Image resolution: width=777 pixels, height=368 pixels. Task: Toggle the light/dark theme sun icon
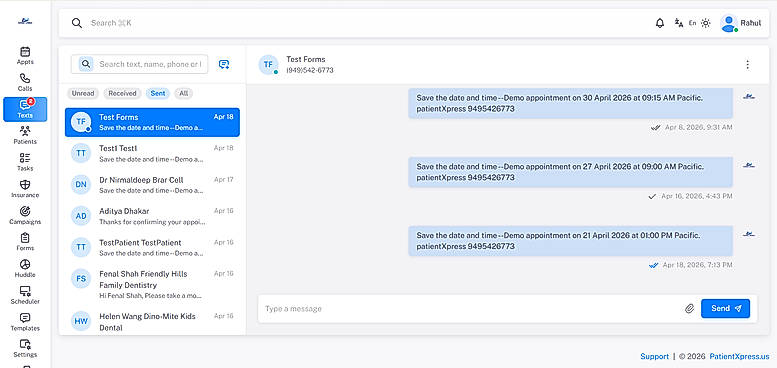[706, 23]
